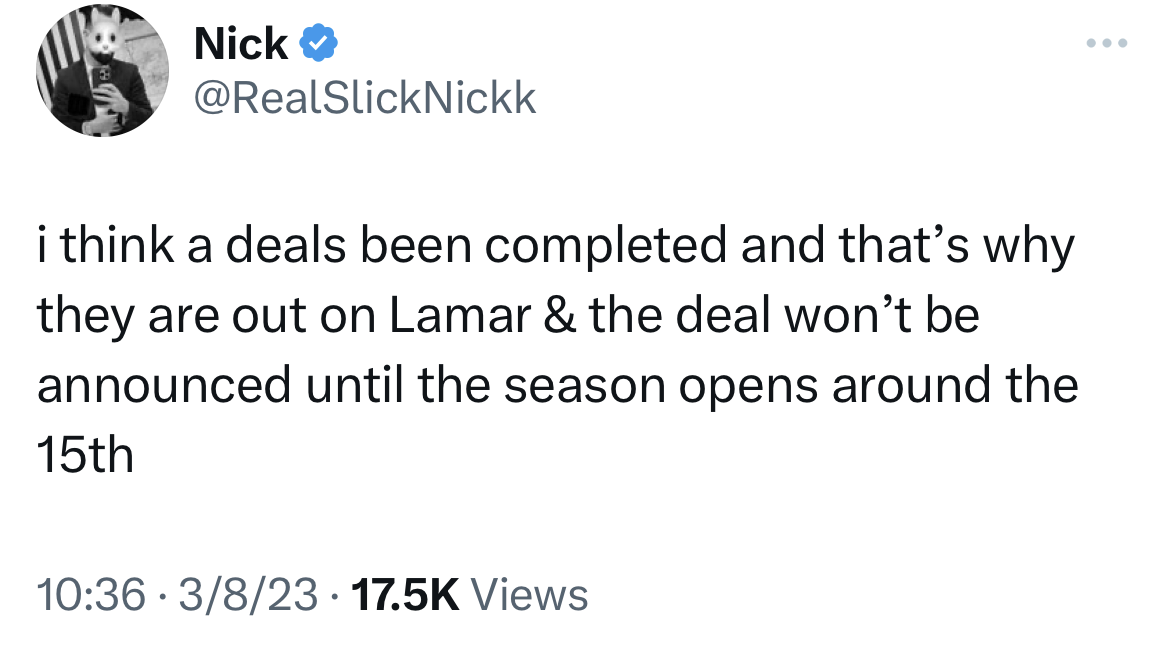Open the @RealSlickNickk handle link
This screenshot has width=1170, height=658.
point(364,99)
